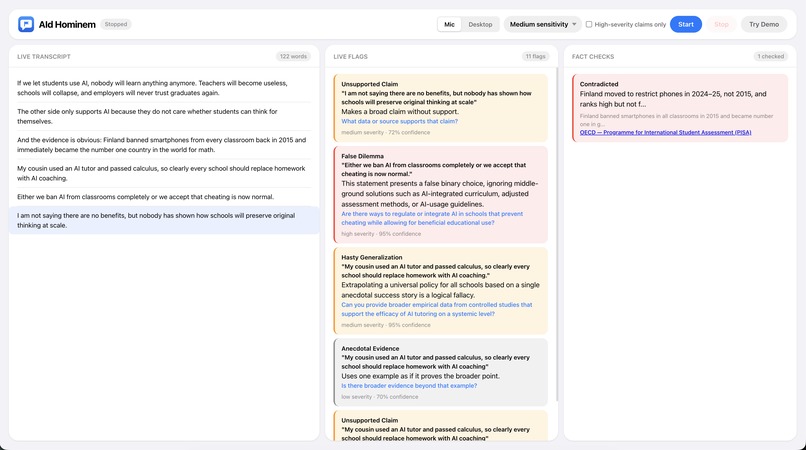
Task: Click 'low severity · 70% confidence' label
Action: point(380,397)
